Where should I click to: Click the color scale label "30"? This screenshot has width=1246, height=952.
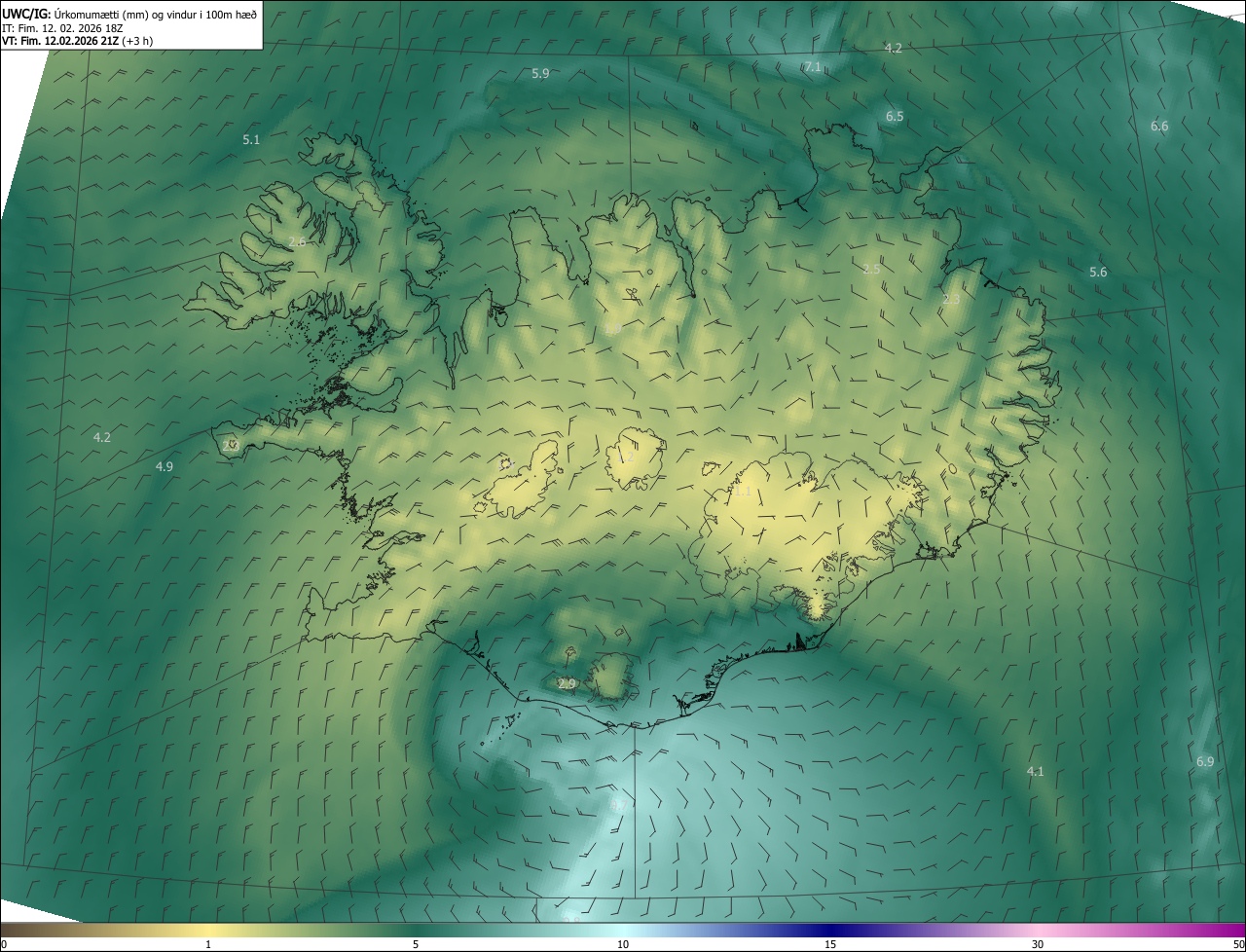click(1038, 944)
